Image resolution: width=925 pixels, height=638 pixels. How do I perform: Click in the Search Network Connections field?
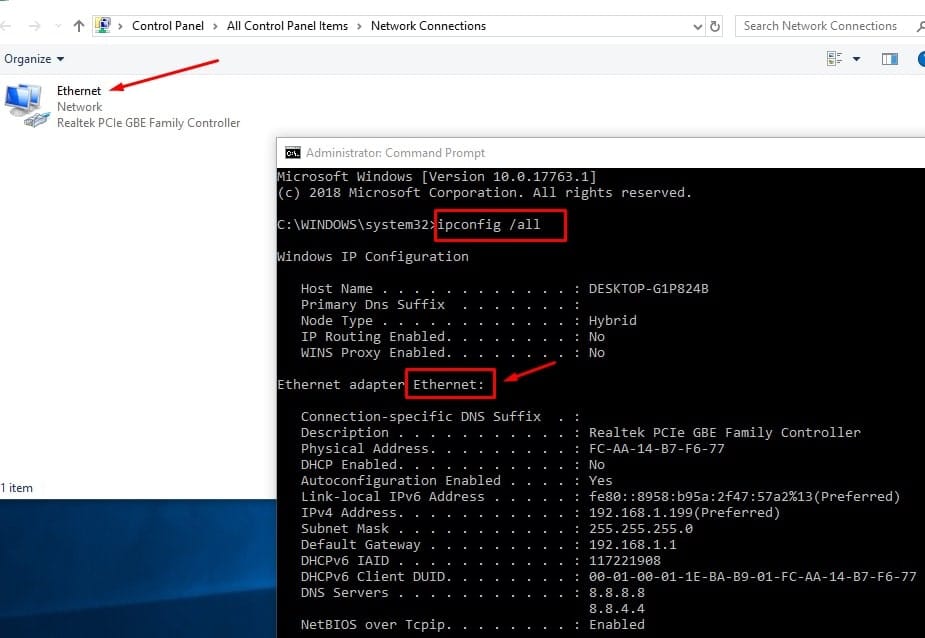click(820, 26)
